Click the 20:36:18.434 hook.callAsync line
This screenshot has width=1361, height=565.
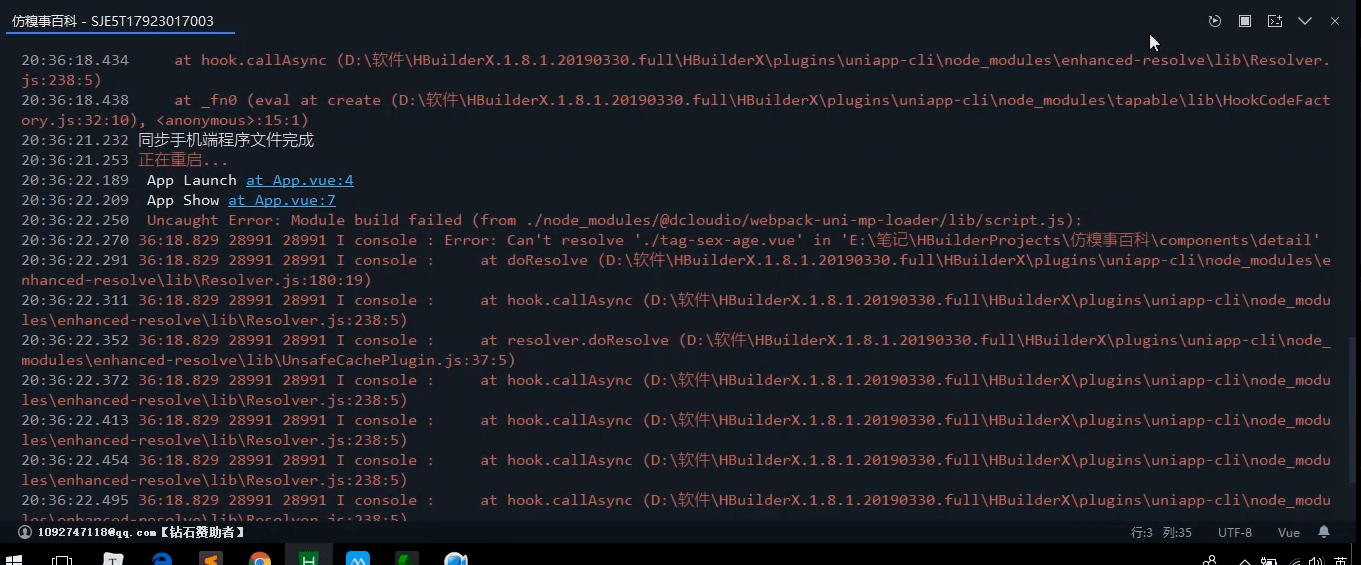676,70
